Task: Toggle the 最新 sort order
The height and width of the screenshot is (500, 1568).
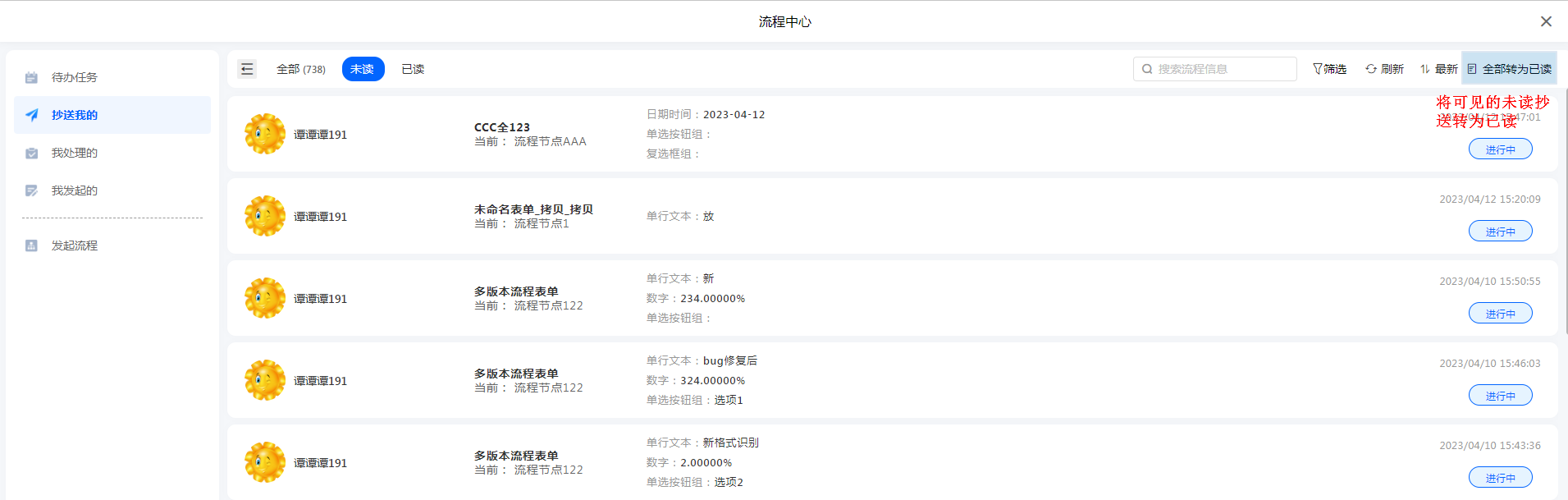Action: [x=1438, y=69]
